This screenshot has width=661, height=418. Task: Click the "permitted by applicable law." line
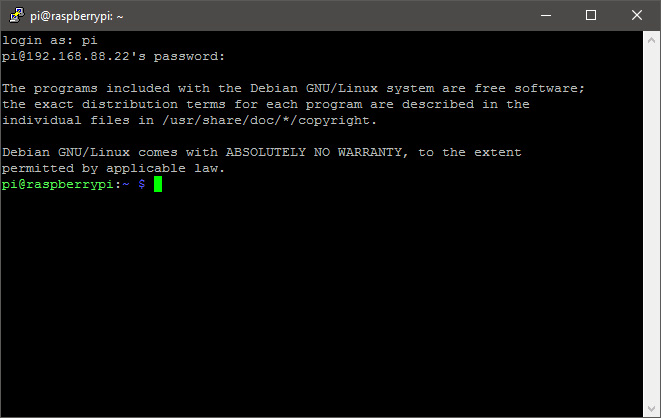coord(114,168)
